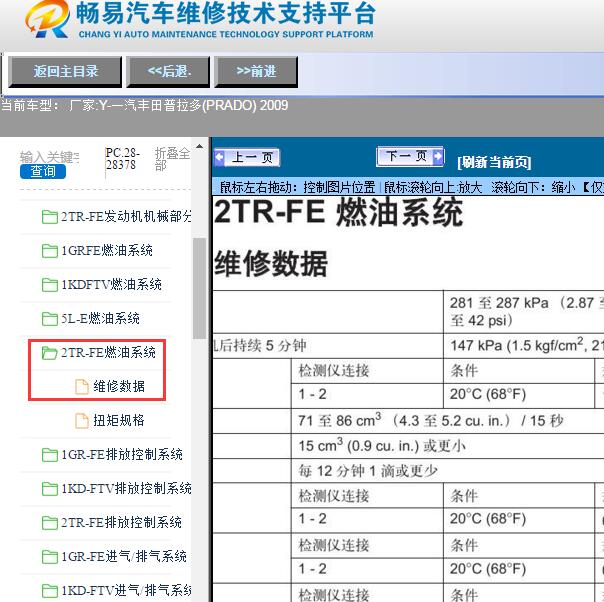This screenshot has height=602, width=604.
Task: Click 当前车型 vehicle model text
Action: click(x=144, y=105)
